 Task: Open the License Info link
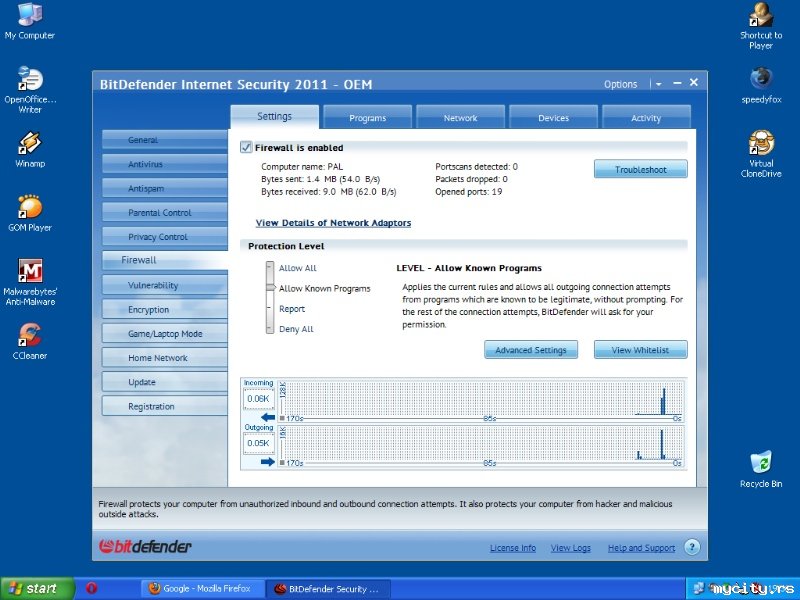513,548
